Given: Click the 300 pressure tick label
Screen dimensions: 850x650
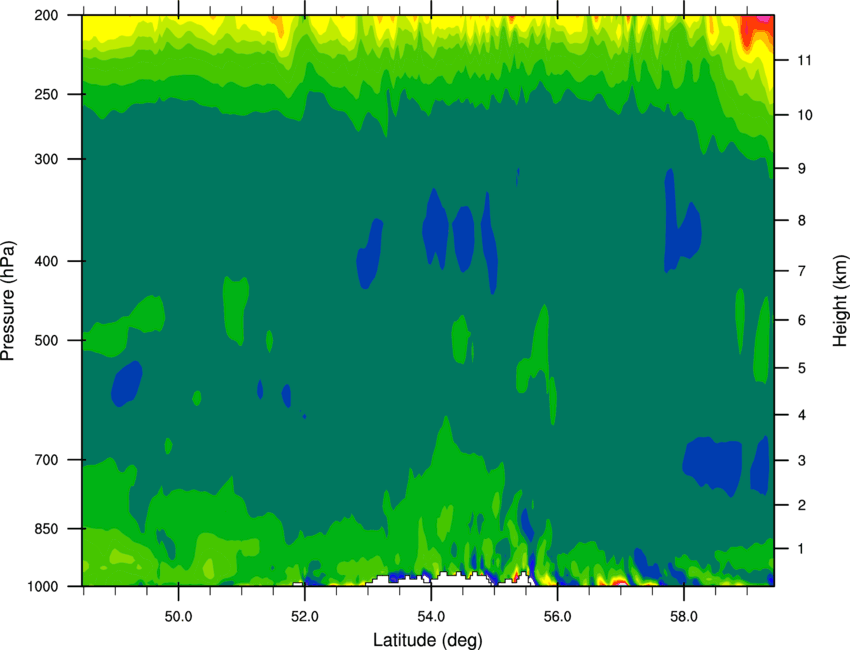Looking at the screenshot, I should tap(47, 159).
